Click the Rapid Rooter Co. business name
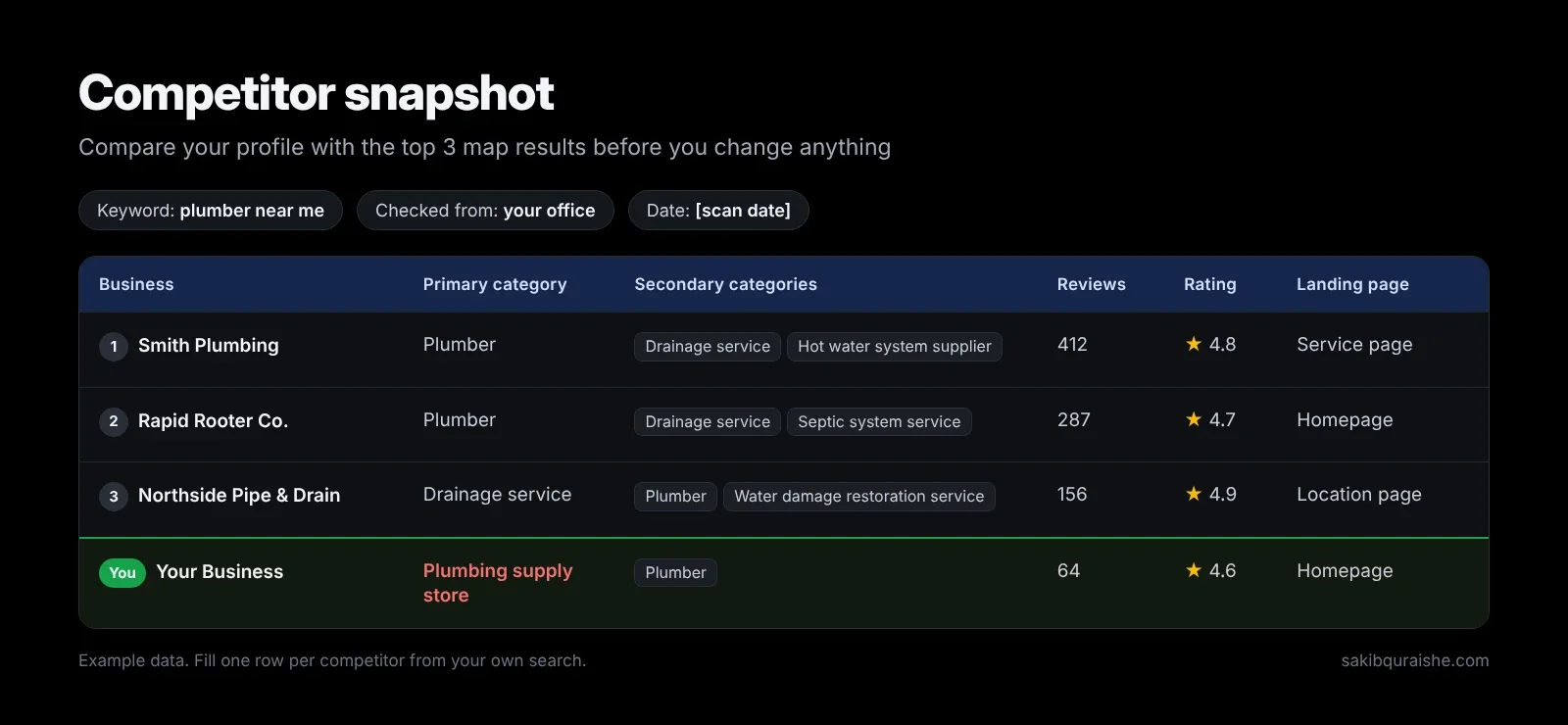1568x725 pixels. click(213, 420)
